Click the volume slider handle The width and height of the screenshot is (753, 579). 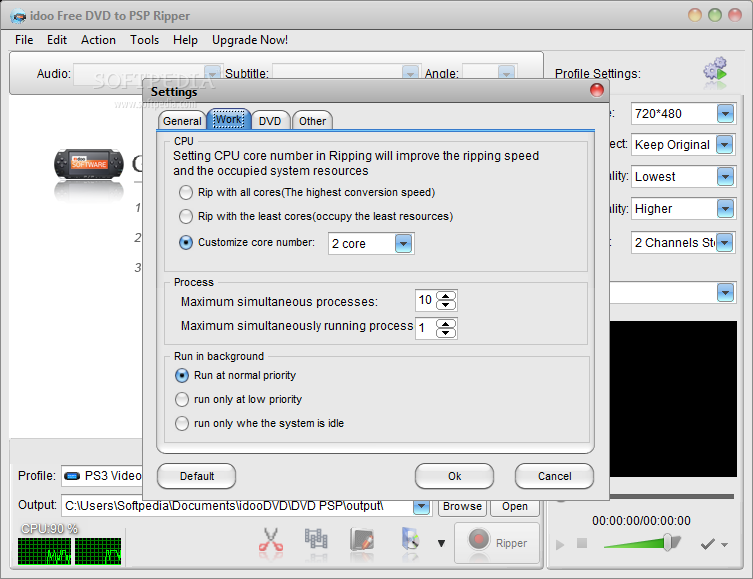[x=667, y=542]
